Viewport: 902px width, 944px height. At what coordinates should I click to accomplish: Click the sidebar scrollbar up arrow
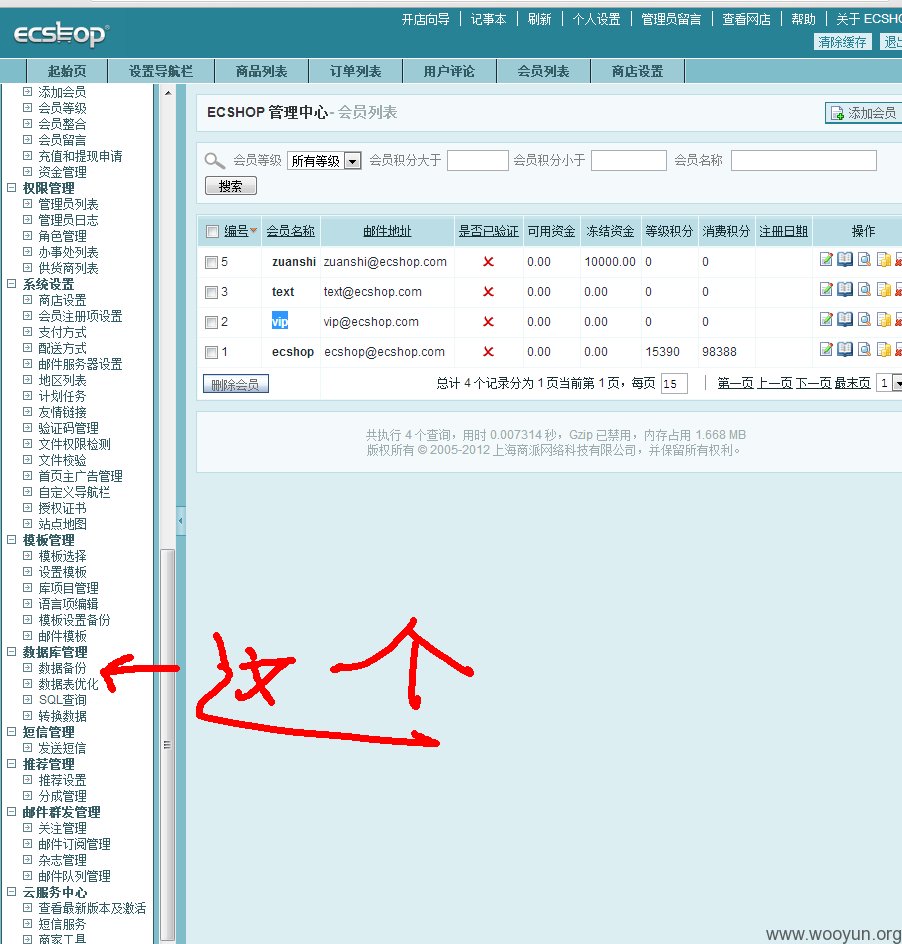pos(168,93)
